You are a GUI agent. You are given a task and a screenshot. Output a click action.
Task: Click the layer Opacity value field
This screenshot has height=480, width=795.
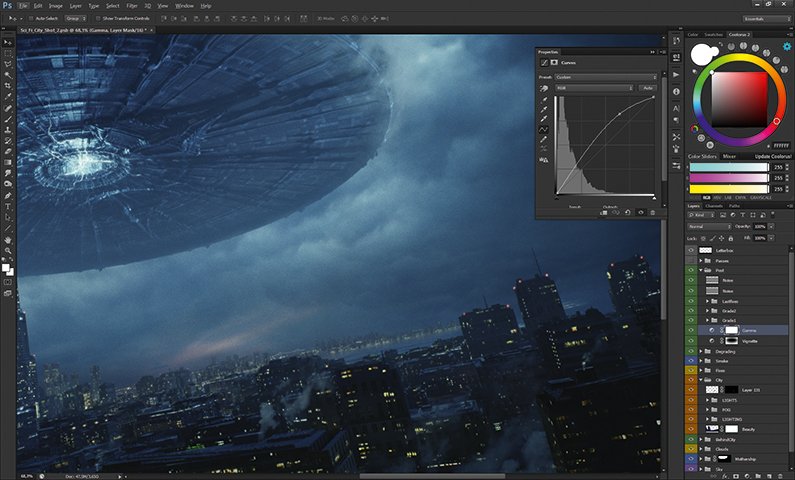760,227
